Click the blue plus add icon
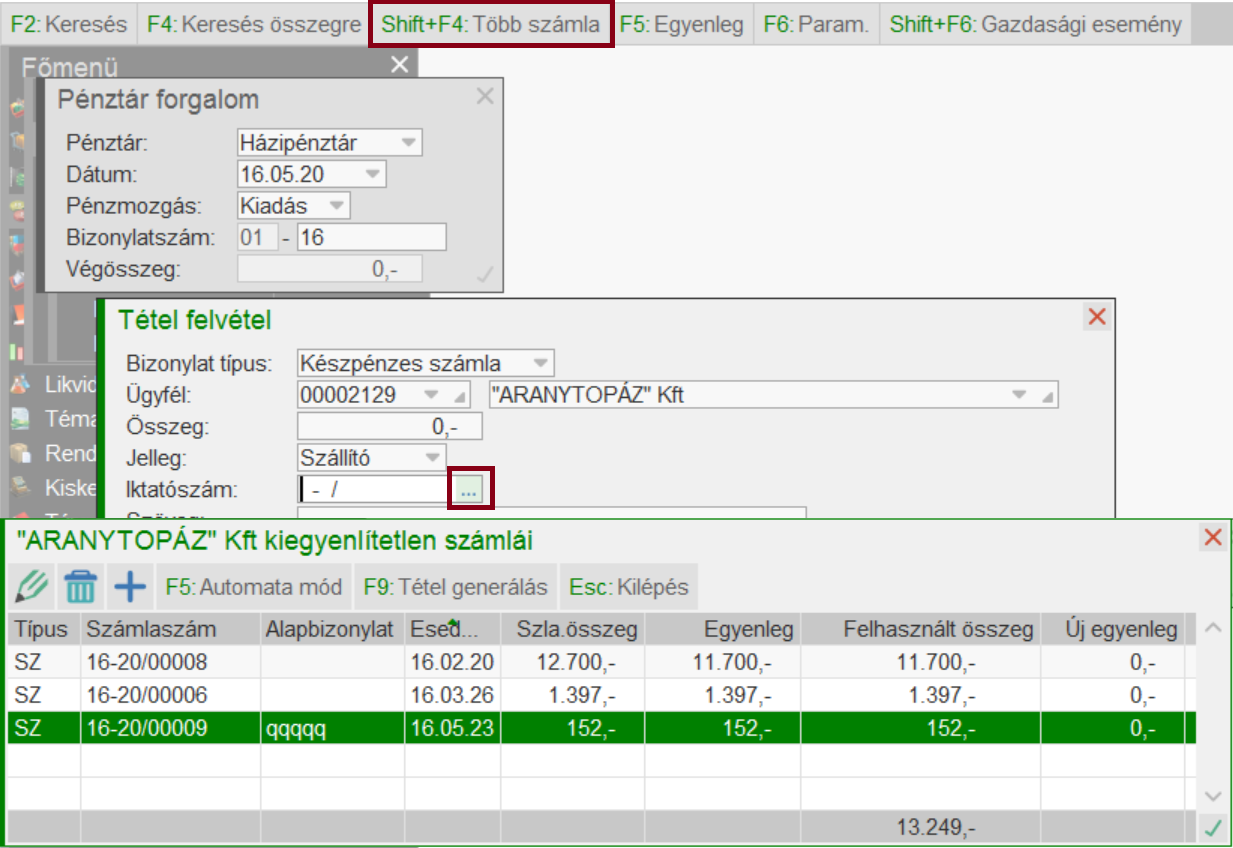 point(129,586)
